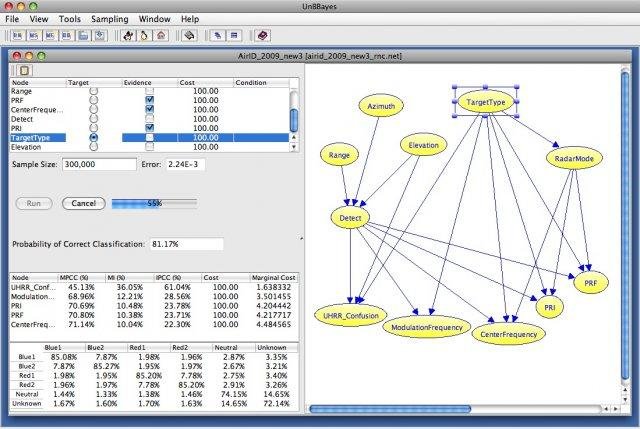Click the toolbar icon left of the penguin
640x429 pixels.
(128, 36)
